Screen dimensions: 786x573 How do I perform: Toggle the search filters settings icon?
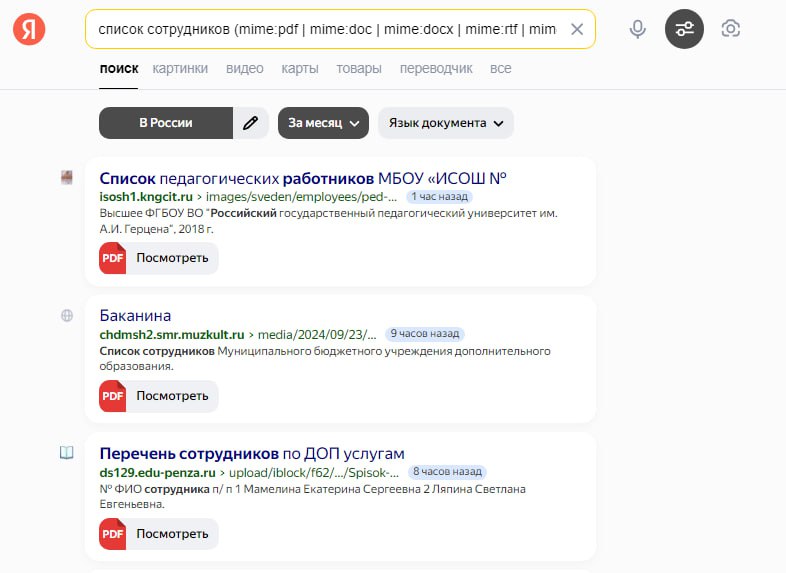tap(684, 29)
